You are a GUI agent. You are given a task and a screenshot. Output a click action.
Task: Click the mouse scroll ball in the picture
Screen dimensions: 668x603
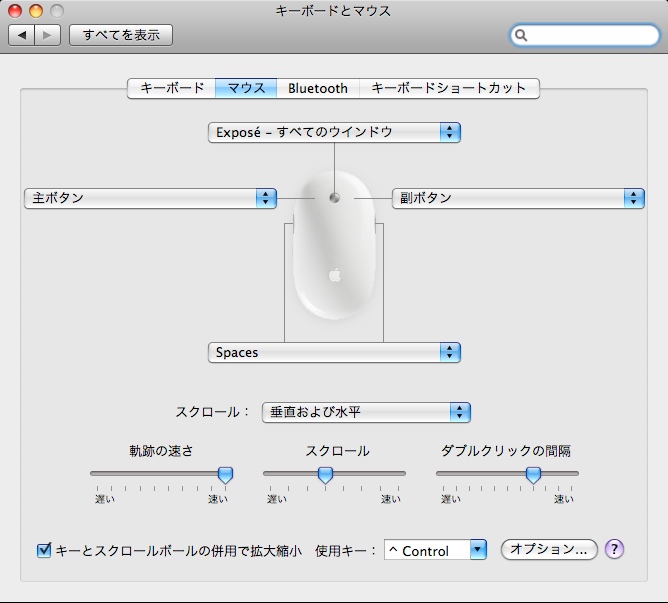(334, 198)
